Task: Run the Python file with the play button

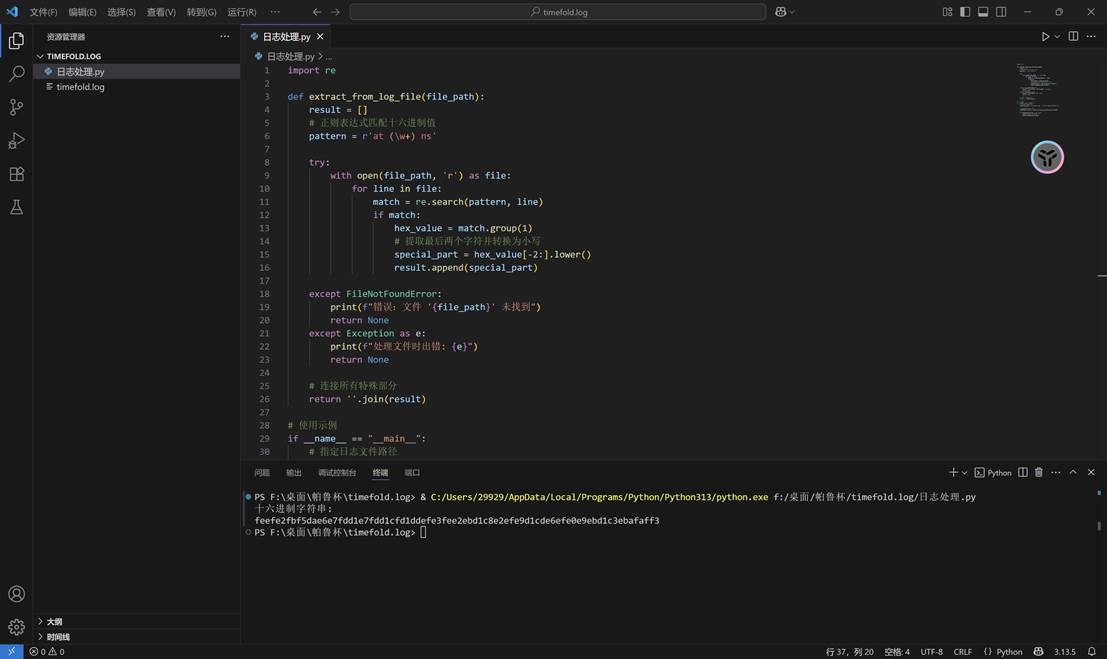Action: point(1043,36)
